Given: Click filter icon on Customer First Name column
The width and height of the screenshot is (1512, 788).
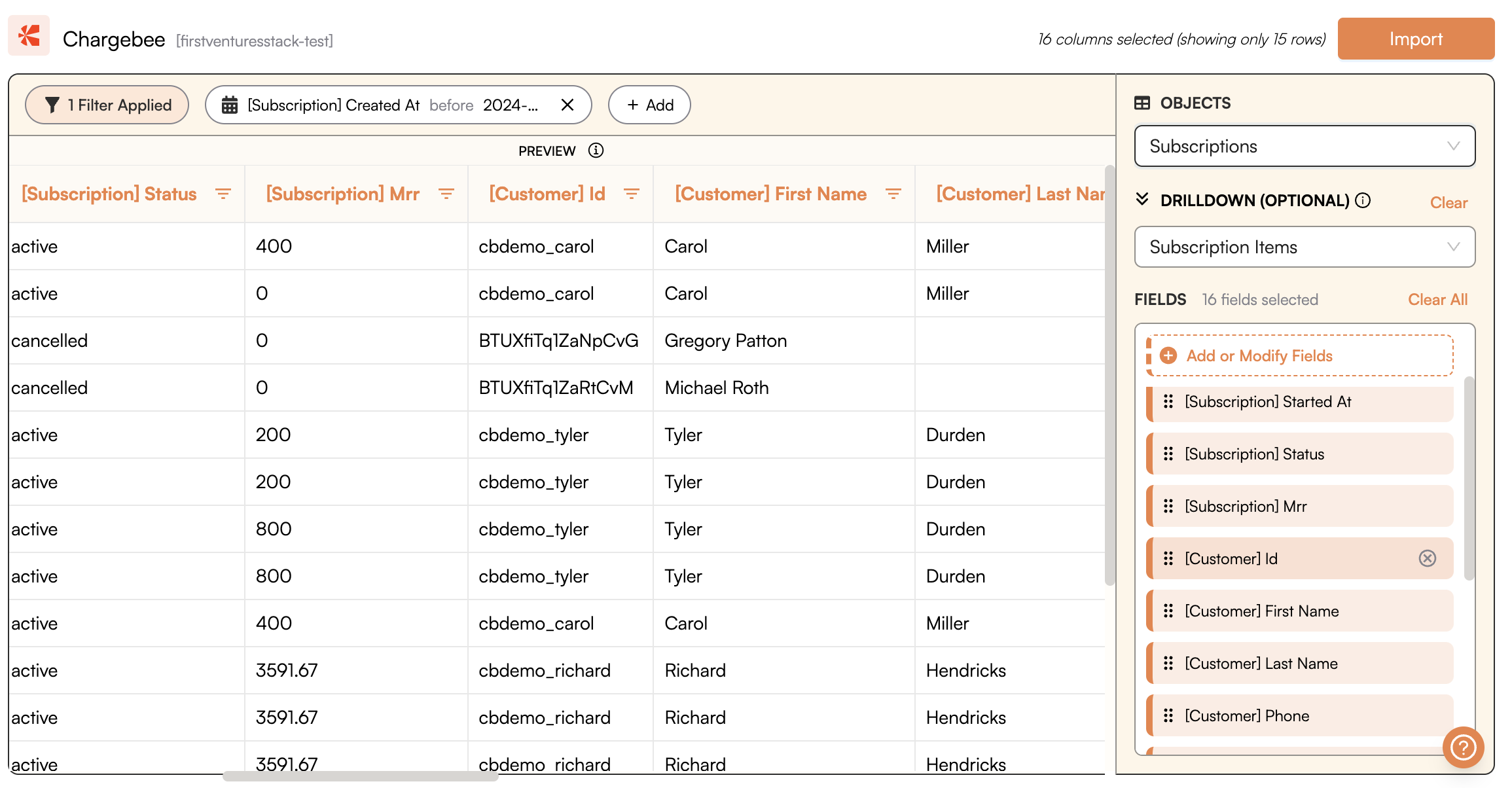Looking at the screenshot, I should (x=893, y=194).
